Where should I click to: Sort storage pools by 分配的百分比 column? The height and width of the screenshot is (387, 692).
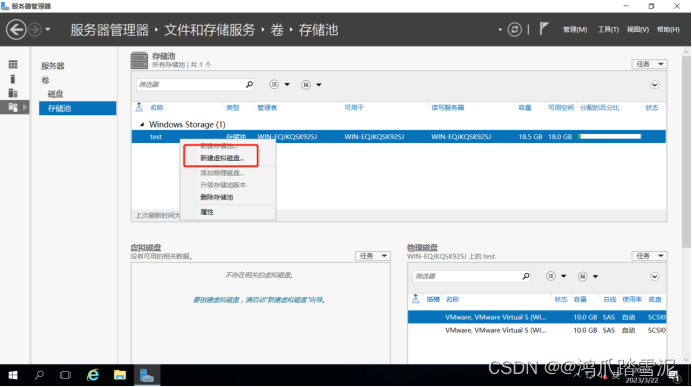coord(599,108)
